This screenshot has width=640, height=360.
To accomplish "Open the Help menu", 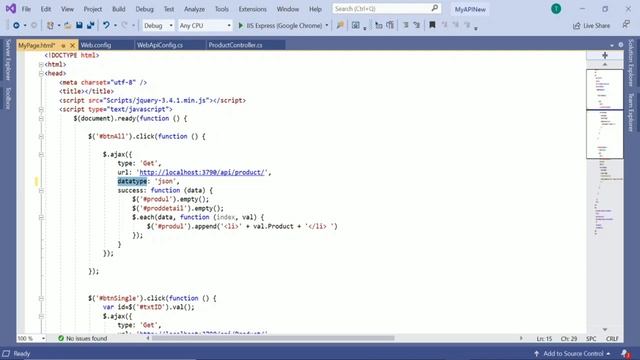I will [x=315, y=9].
